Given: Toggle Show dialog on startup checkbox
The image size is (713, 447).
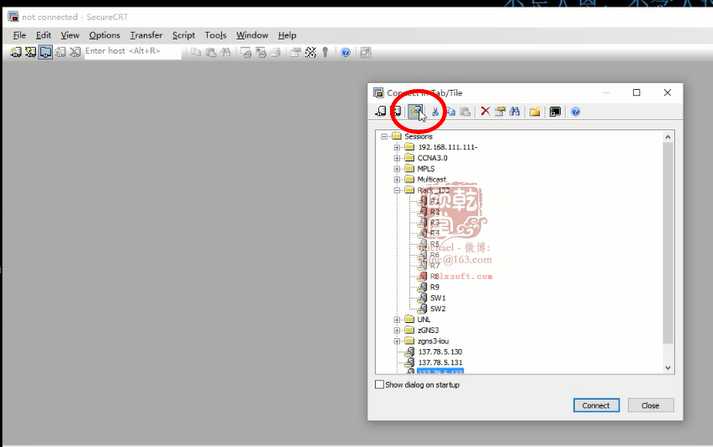Looking at the screenshot, I should (x=379, y=385).
